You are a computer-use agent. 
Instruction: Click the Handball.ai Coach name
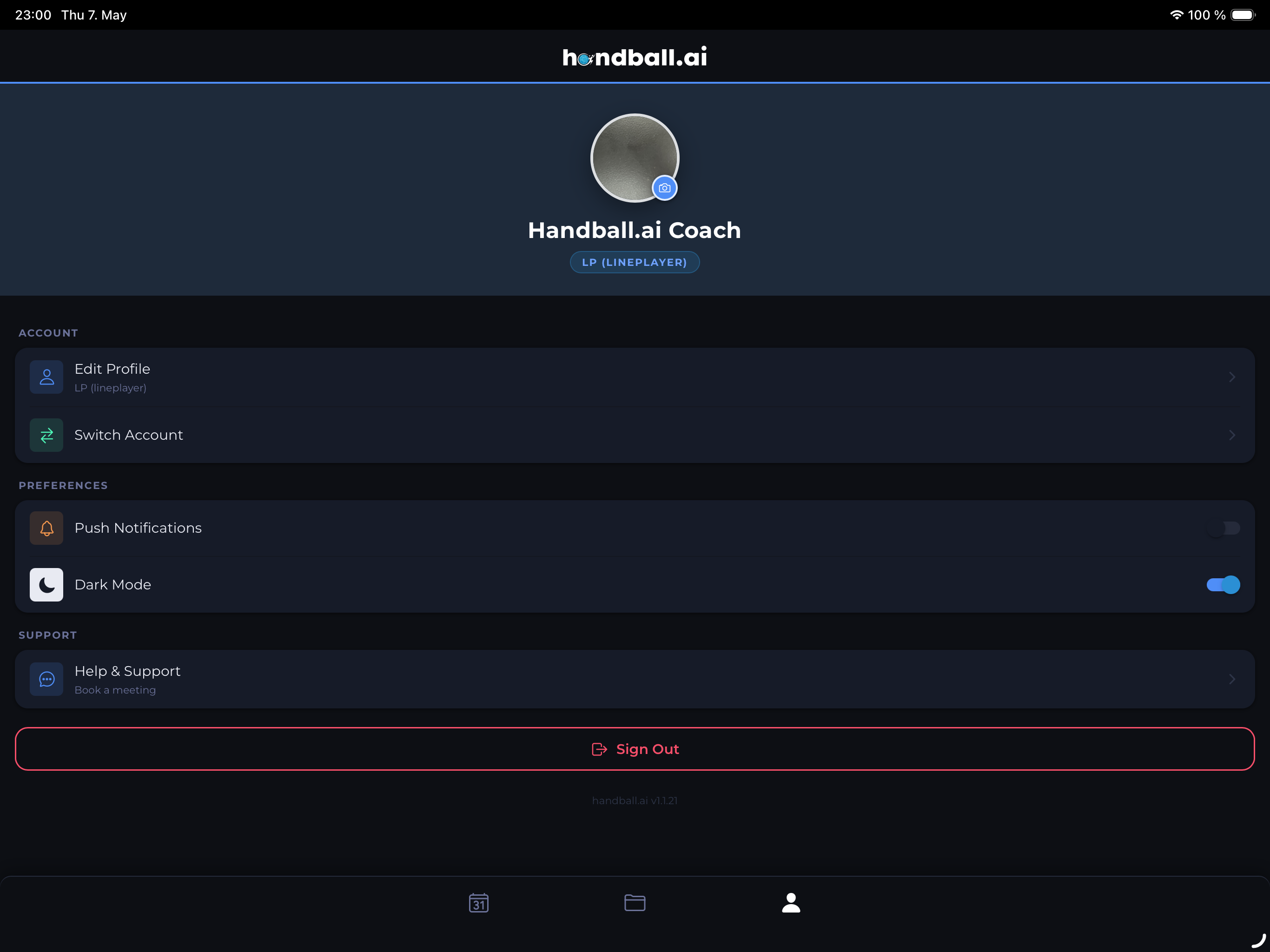point(635,230)
